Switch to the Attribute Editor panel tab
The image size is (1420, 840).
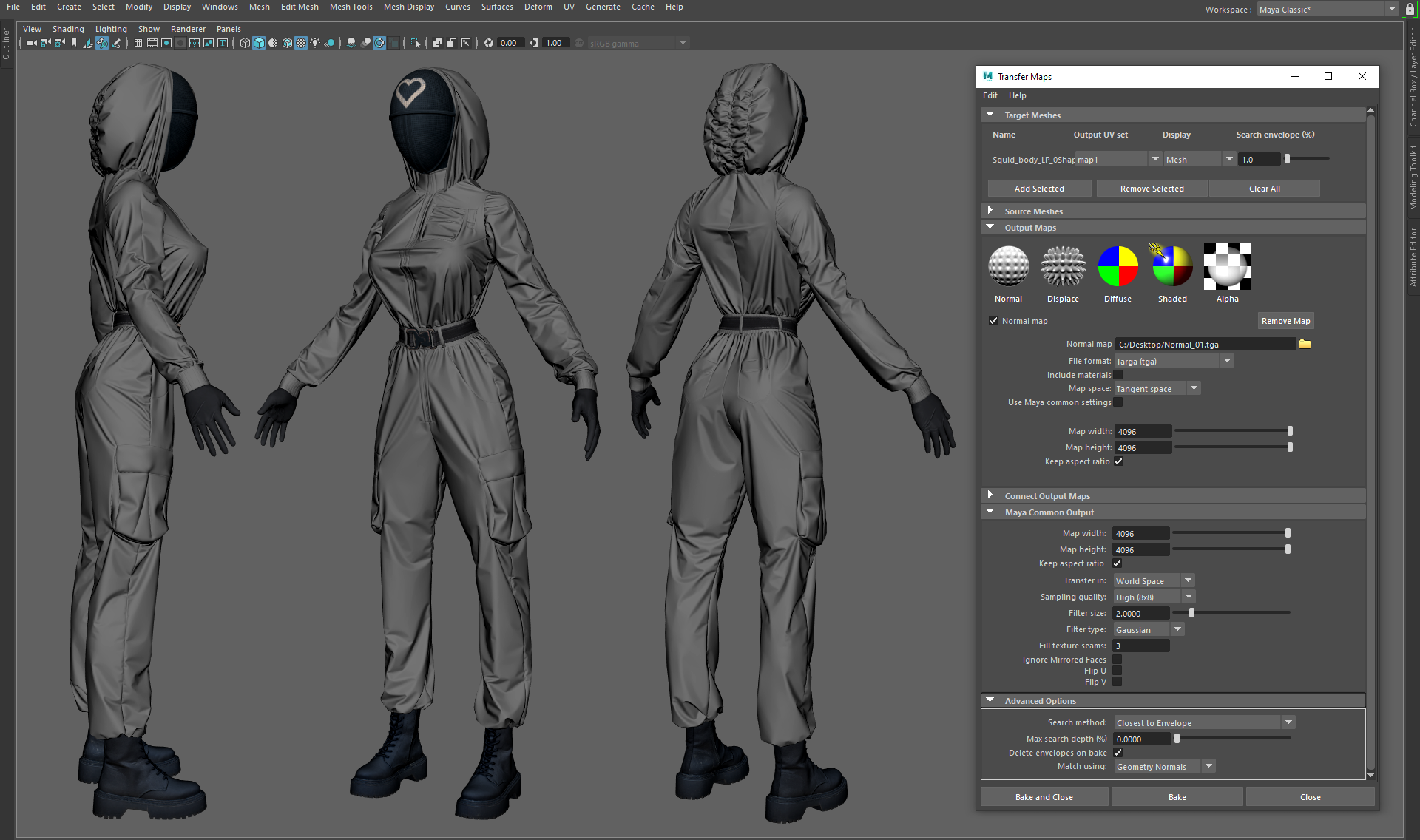point(1412,255)
